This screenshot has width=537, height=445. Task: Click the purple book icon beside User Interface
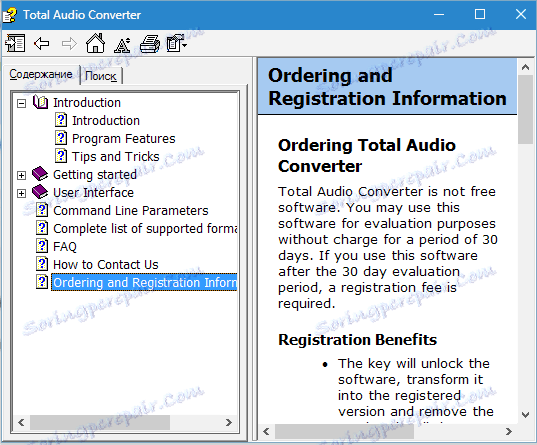tap(40, 192)
